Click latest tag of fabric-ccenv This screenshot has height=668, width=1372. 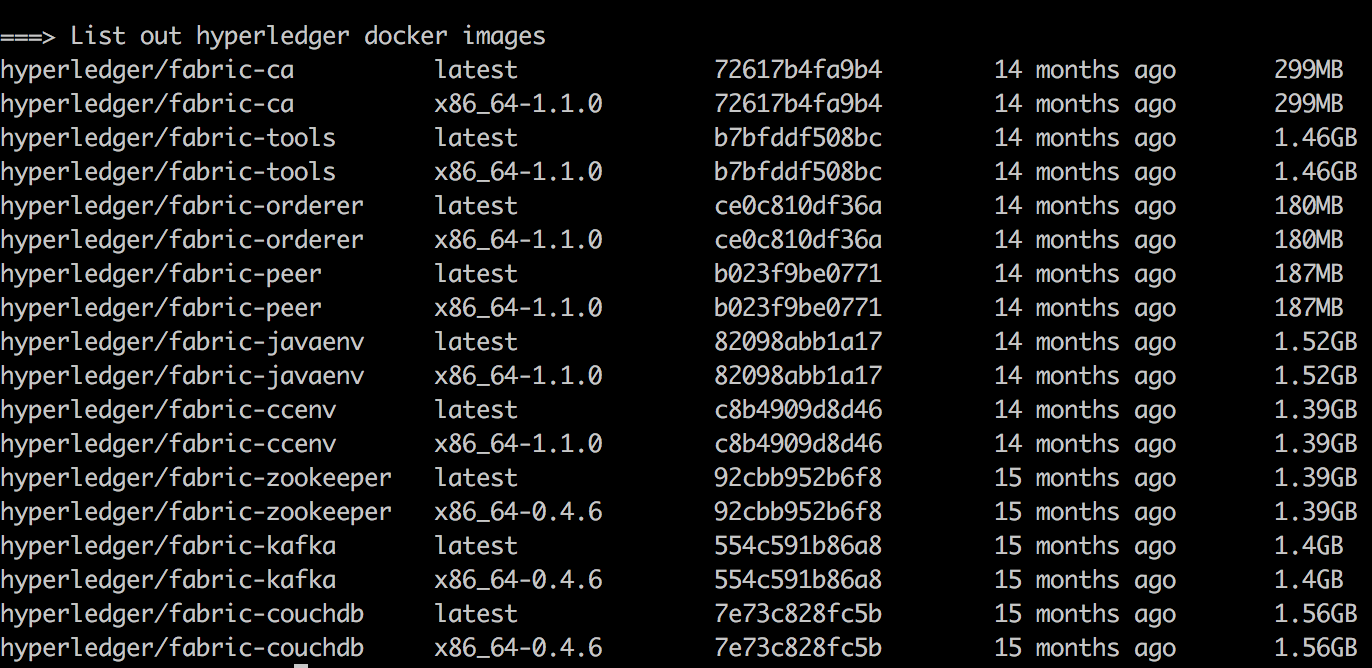[x=476, y=411]
